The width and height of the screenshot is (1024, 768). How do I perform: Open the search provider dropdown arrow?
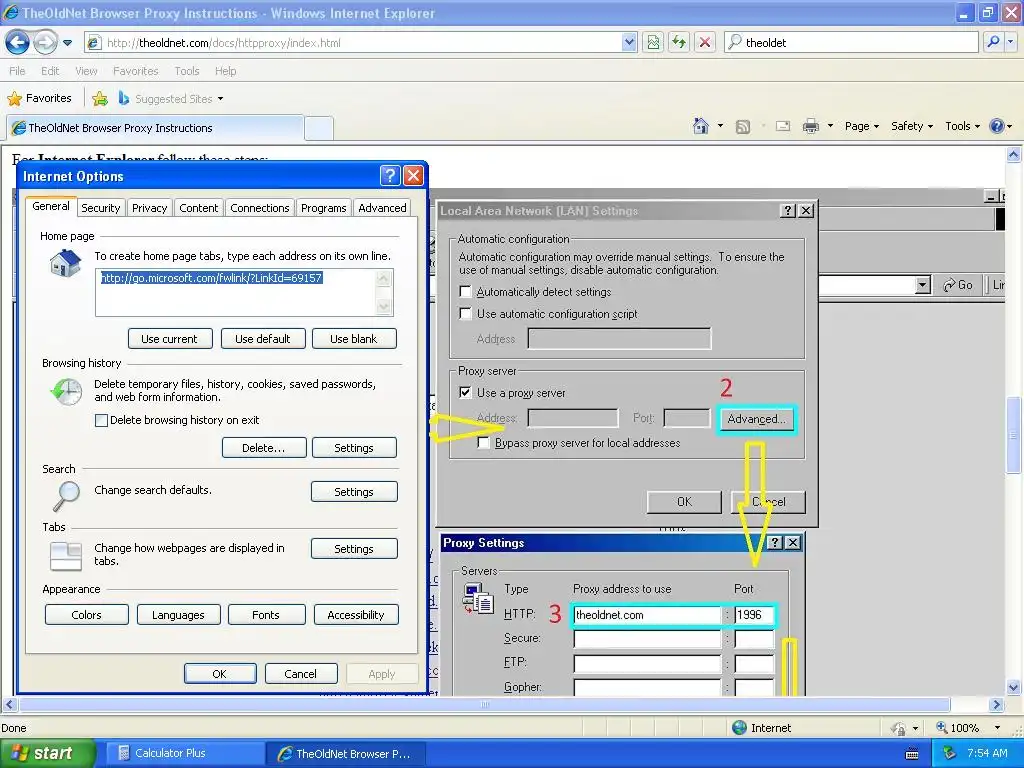click(x=1011, y=42)
